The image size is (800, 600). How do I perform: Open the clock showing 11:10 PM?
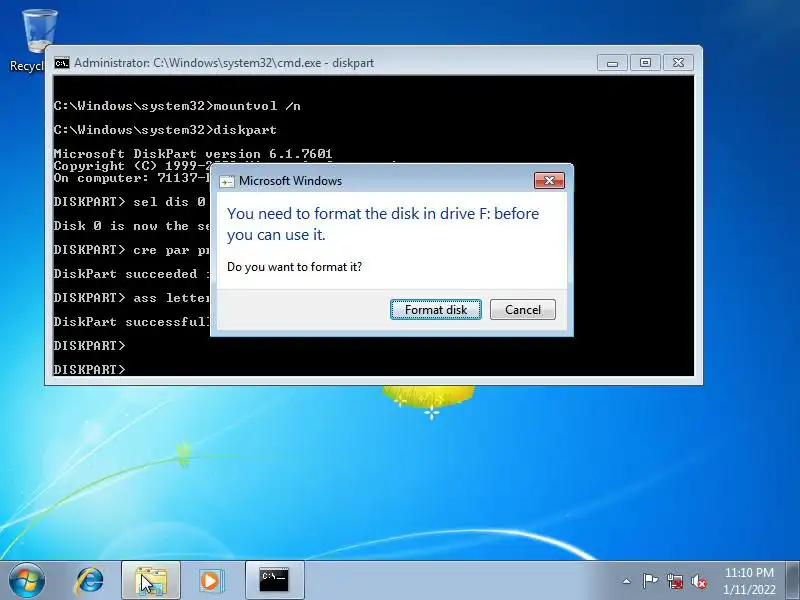click(x=749, y=581)
